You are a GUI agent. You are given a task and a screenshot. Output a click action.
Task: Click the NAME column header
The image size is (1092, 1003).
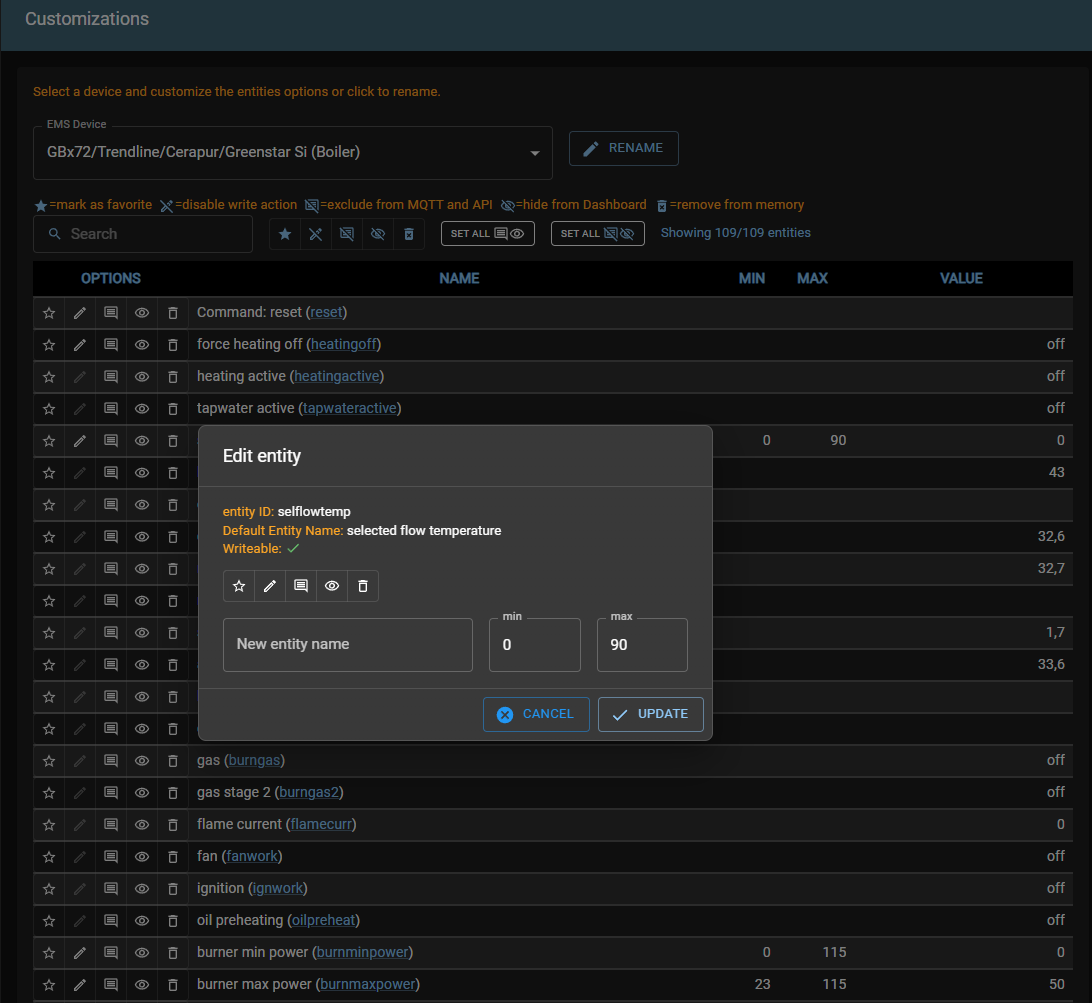click(x=459, y=278)
